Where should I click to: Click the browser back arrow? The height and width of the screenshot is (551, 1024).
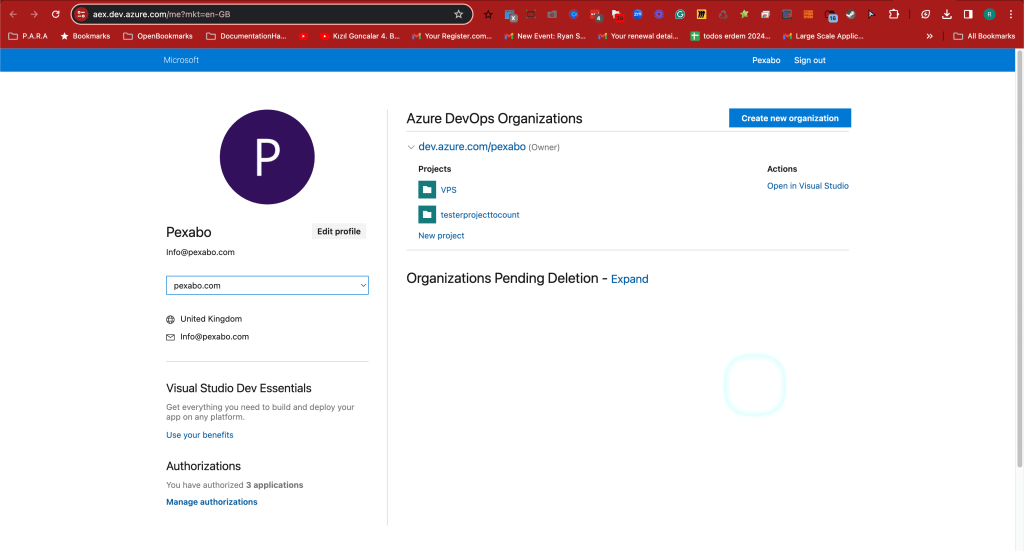[13, 14]
